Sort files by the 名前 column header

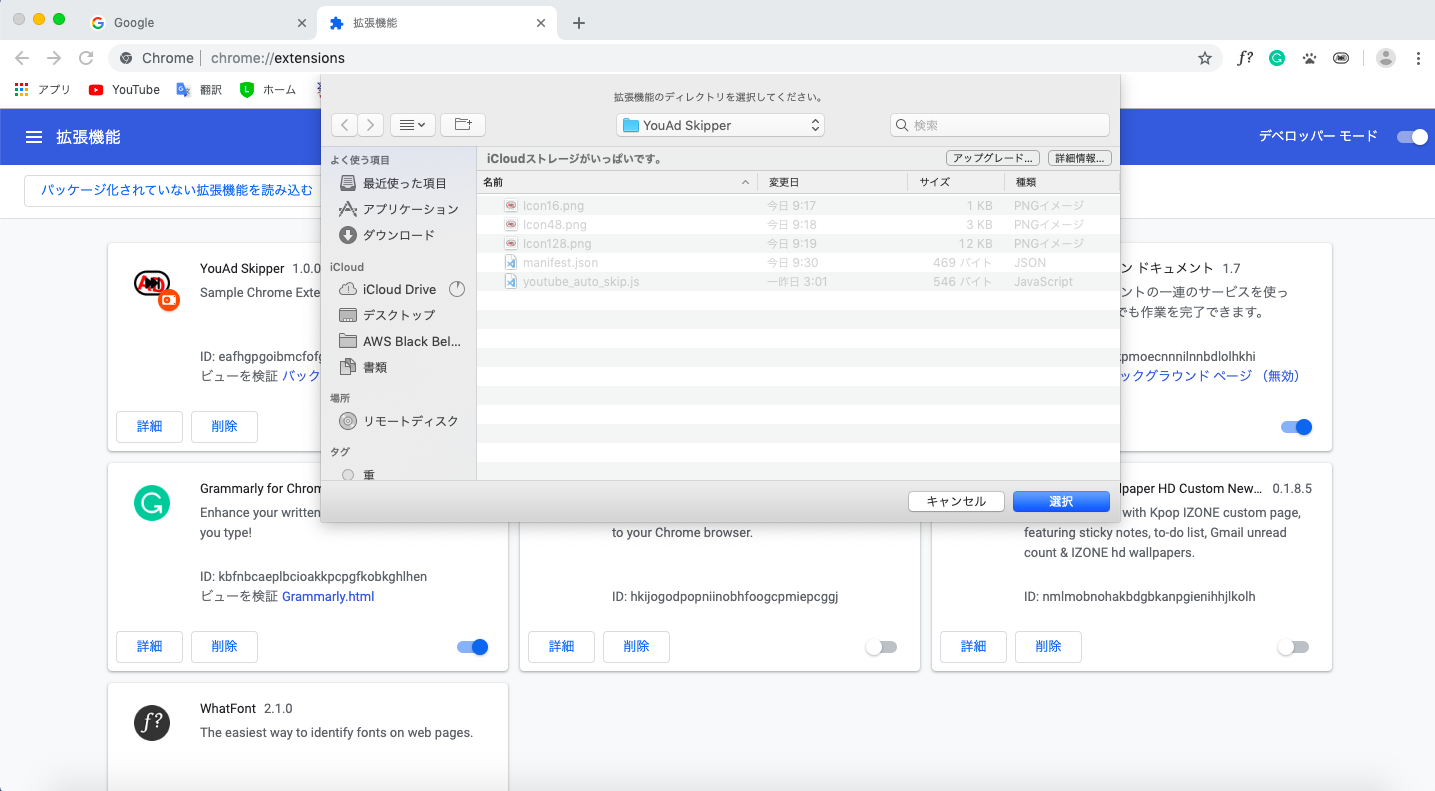616,182
